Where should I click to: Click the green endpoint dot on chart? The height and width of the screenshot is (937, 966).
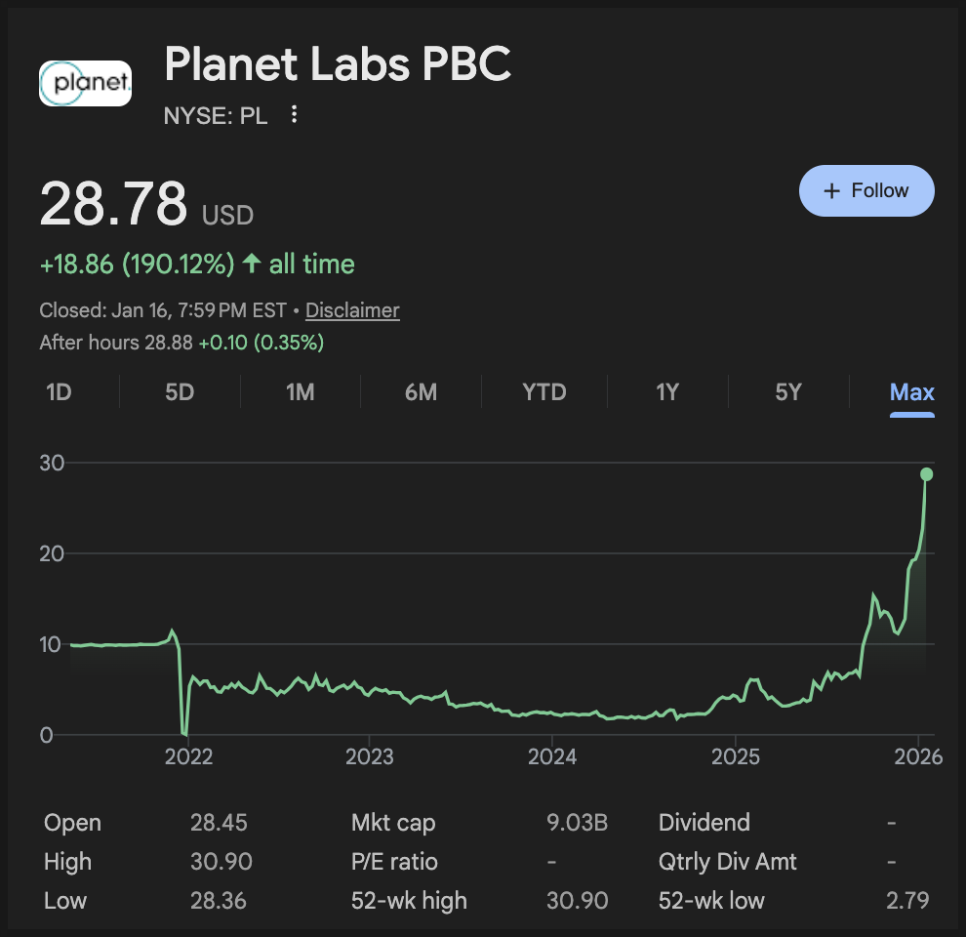927,474
